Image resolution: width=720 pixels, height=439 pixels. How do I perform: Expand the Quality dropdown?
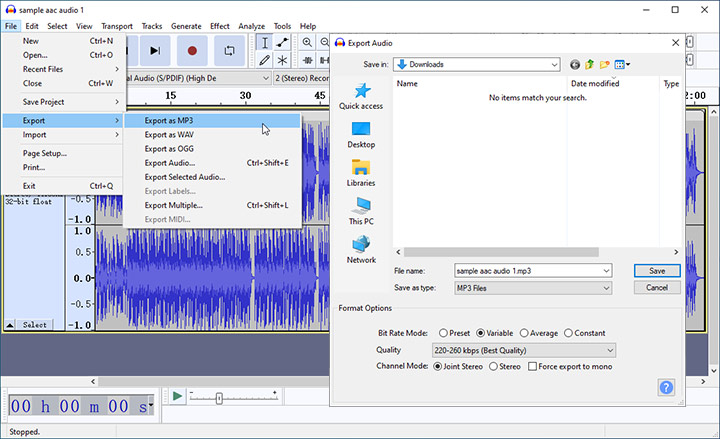524,350
